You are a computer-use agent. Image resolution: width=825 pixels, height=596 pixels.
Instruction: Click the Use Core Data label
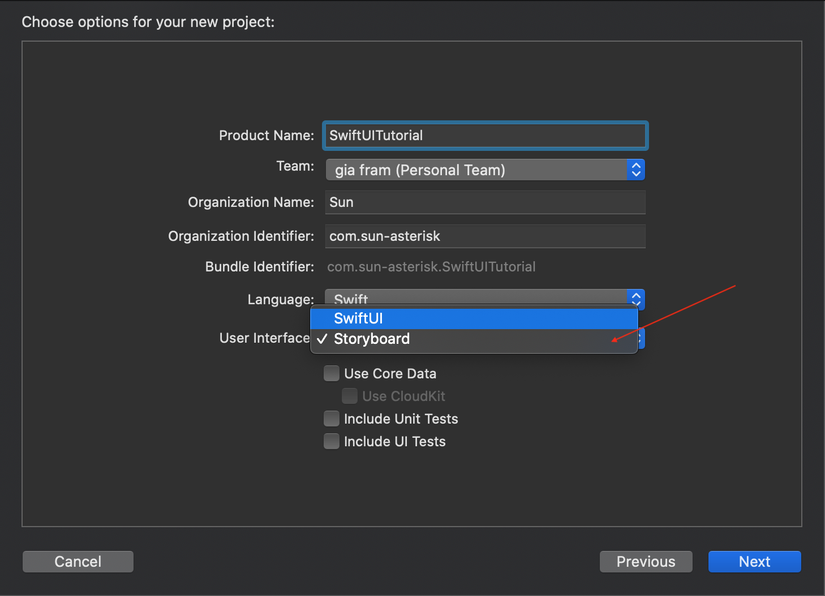[390, 374]
